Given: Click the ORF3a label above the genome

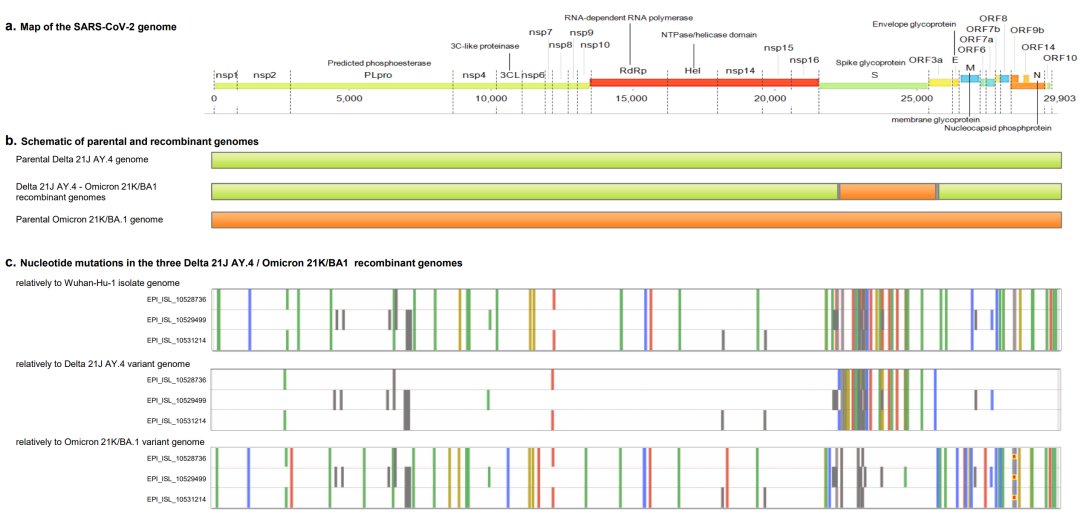Looking at the screenshot, I should [x=925, y=60].
